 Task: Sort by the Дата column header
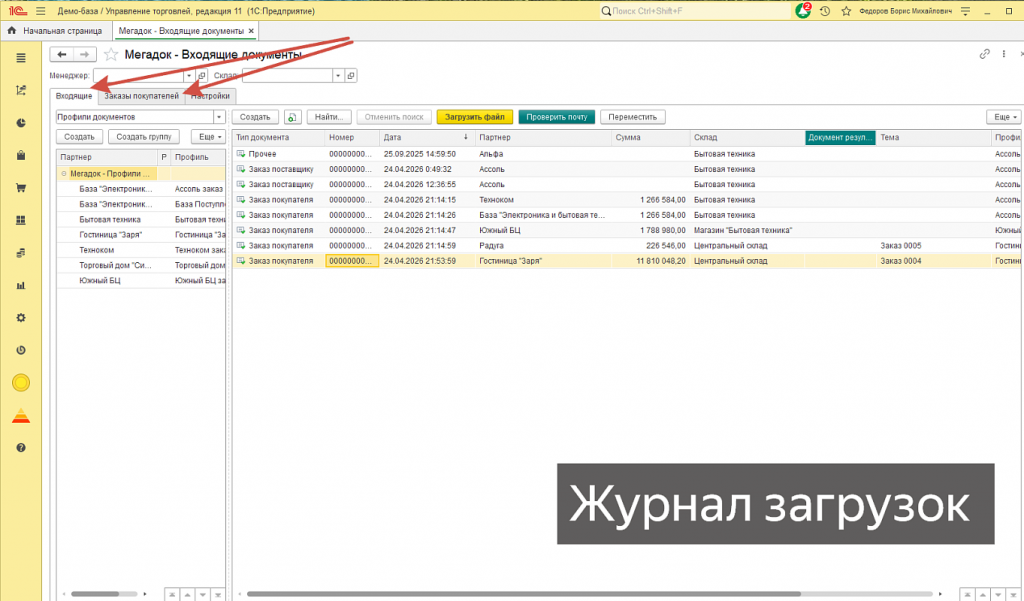pyautogui.click(x=426, y=137)
